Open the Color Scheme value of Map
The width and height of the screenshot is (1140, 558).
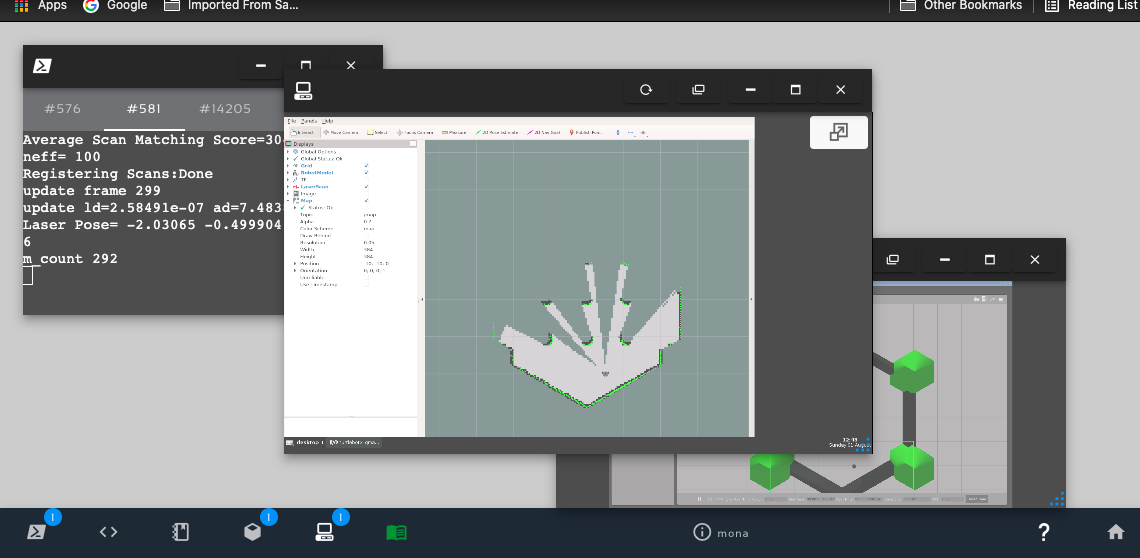[x=369, y=228]
